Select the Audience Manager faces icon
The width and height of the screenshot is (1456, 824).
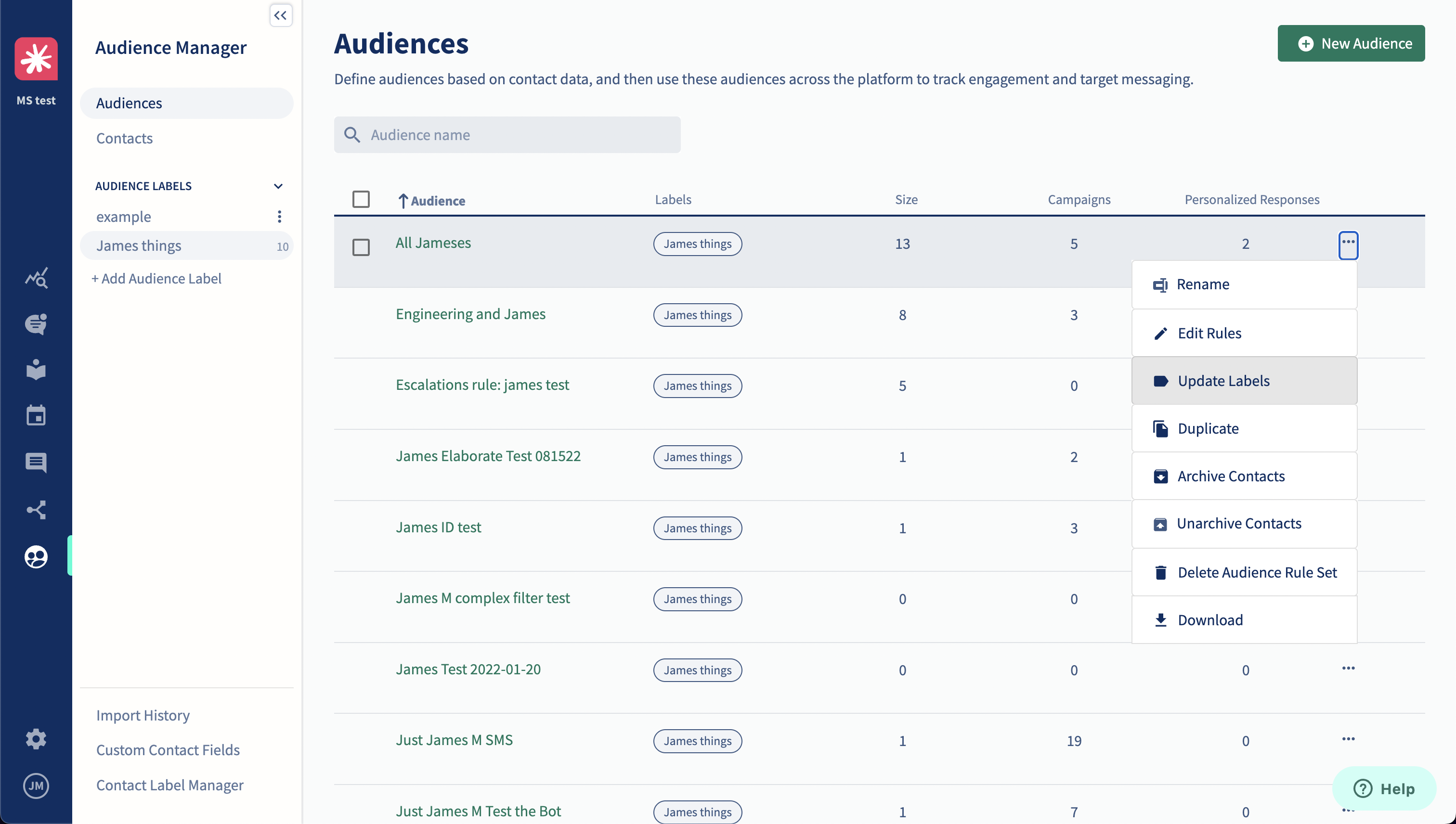36,557
